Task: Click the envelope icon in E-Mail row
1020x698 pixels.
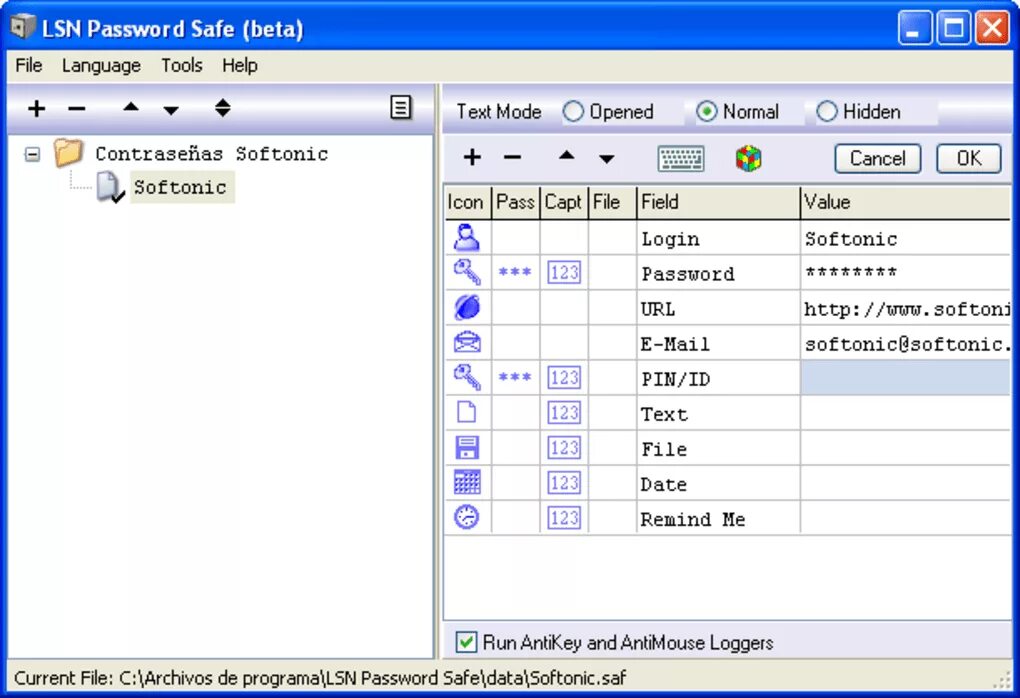Action: (467, 342)
